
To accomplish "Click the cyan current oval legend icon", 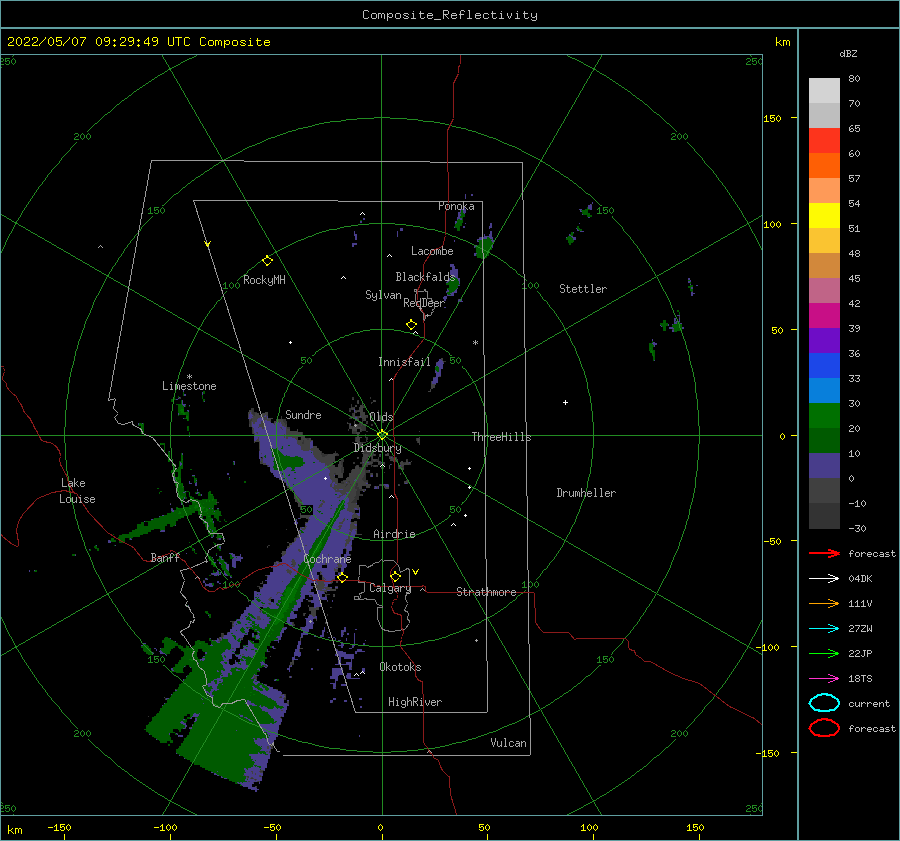I will 824,703.
